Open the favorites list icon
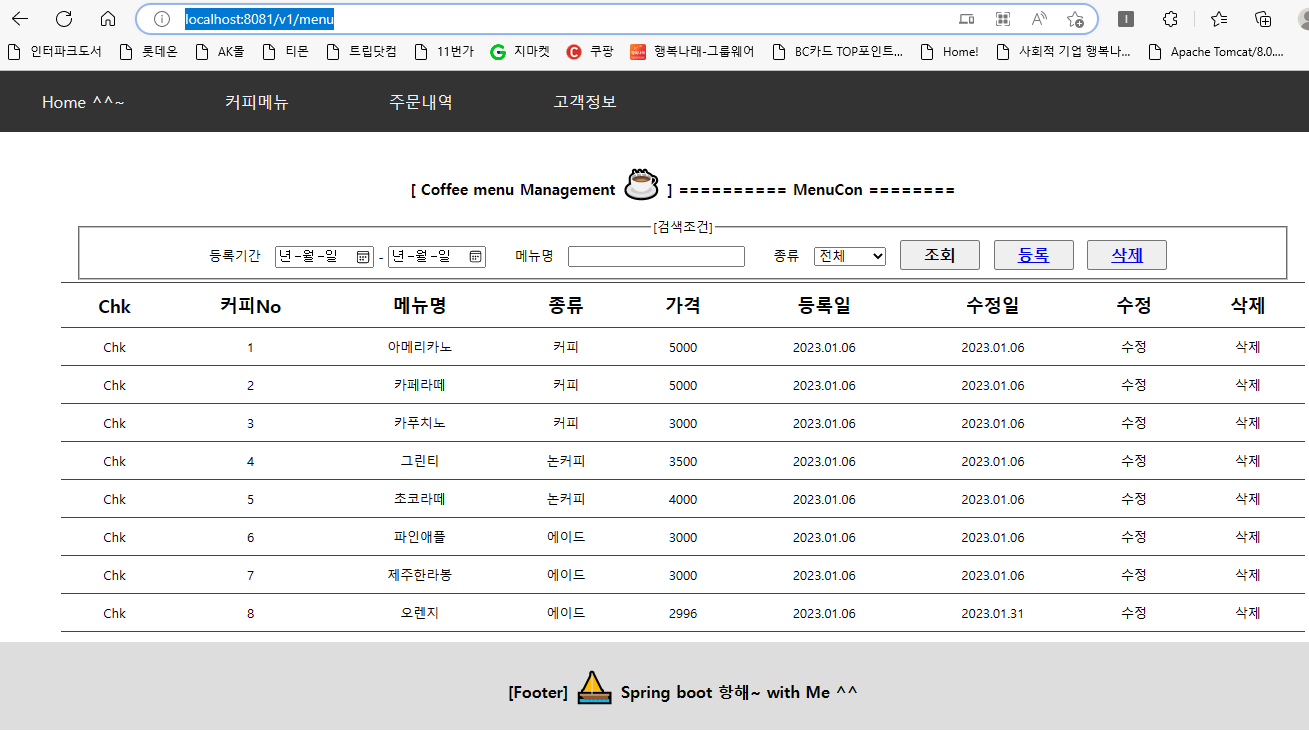 [1219, 19]
